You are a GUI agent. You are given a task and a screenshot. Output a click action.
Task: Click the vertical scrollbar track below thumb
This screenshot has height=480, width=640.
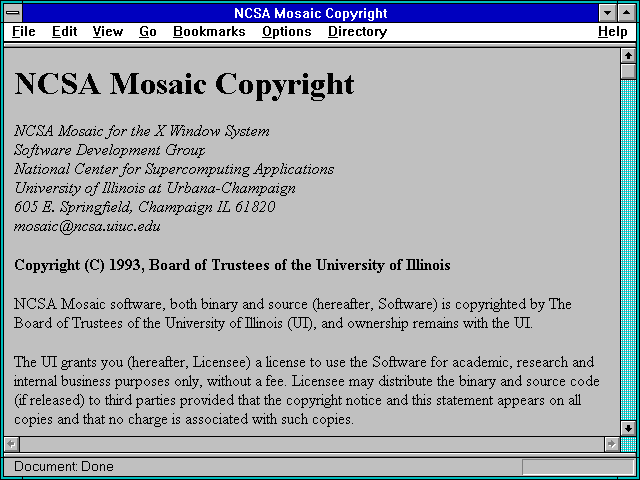(x=628, y=250)
